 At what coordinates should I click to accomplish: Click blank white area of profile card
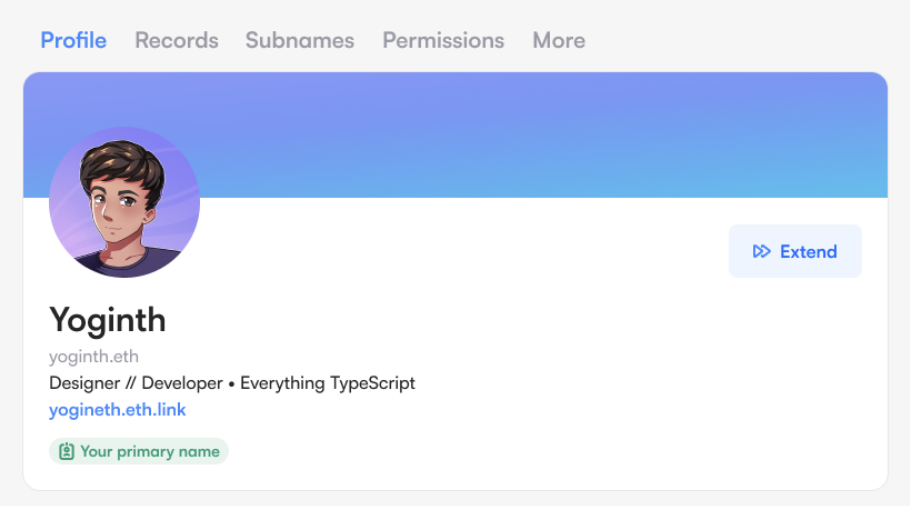[600, 400]
